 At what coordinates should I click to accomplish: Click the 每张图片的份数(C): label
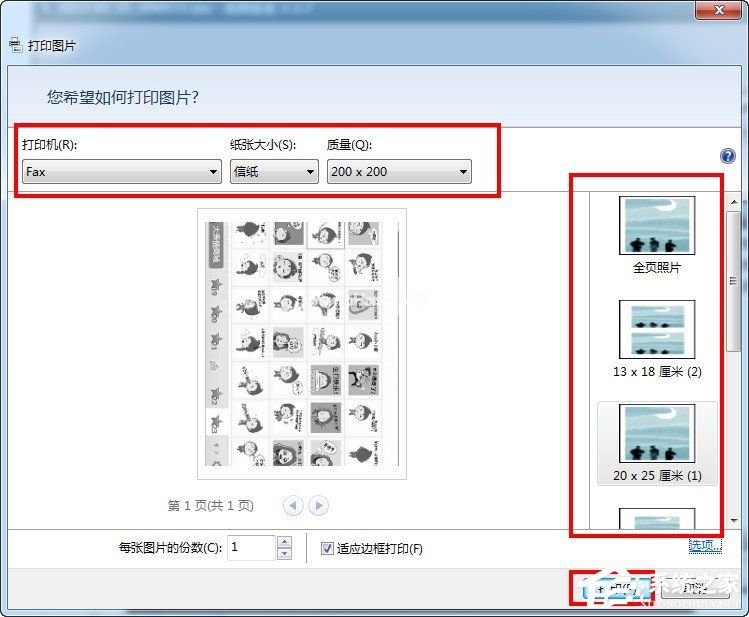[171, 548]
